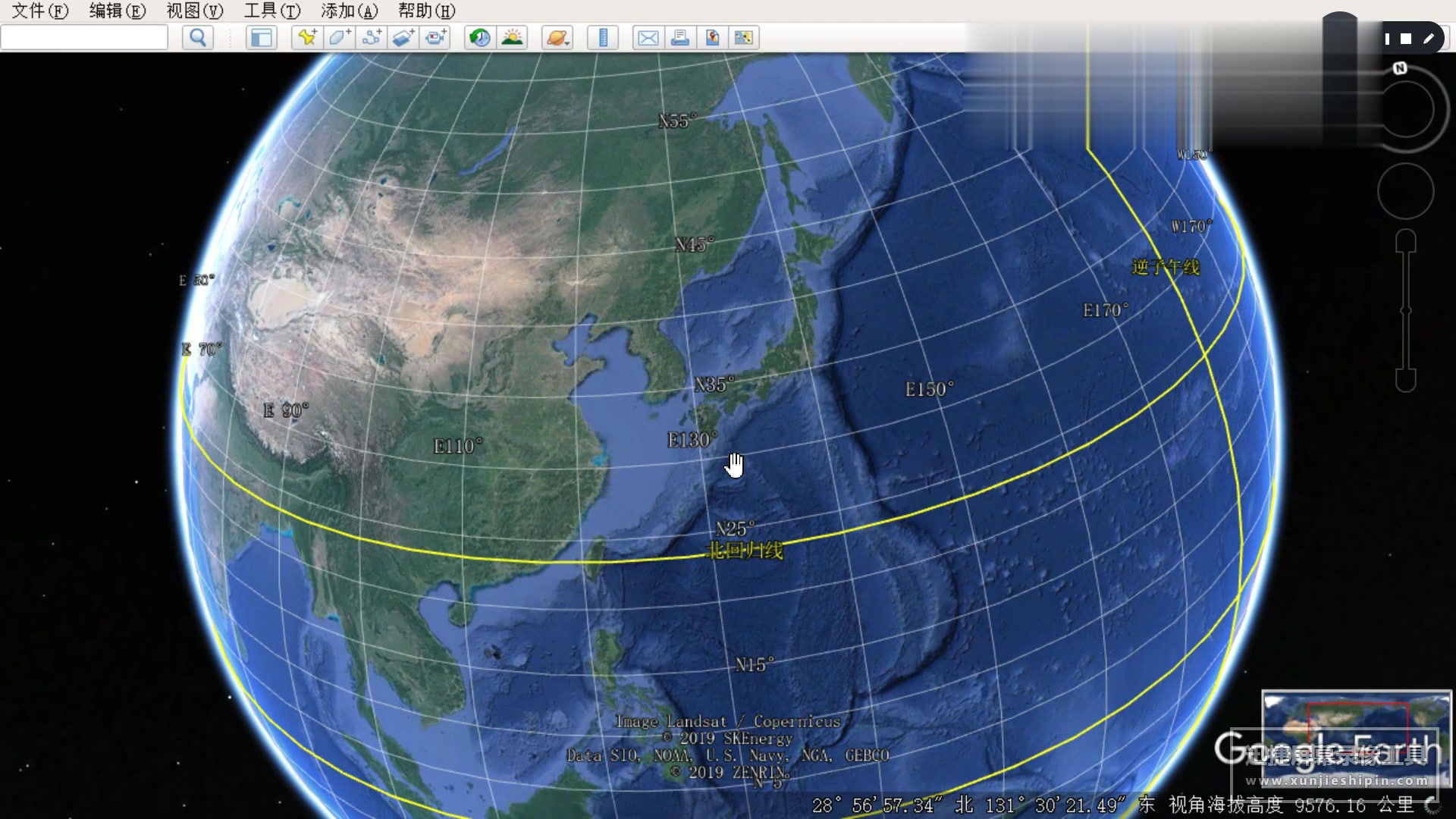Open the 添加(A) menu
This screenshot has width=1456, height=819.
pos(350,11)
